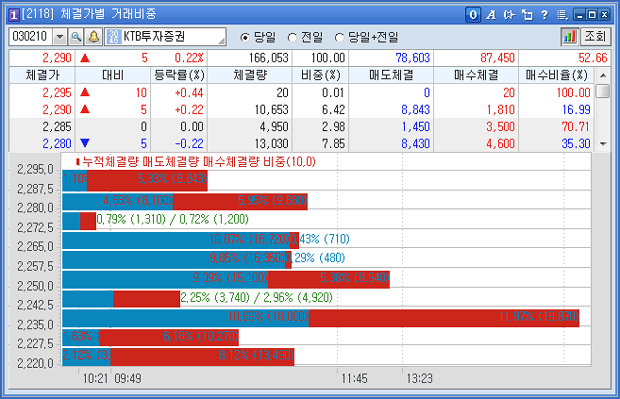
Task: Click the KTB투자증권 stock badge icon
Action: [x=113, y=37]
